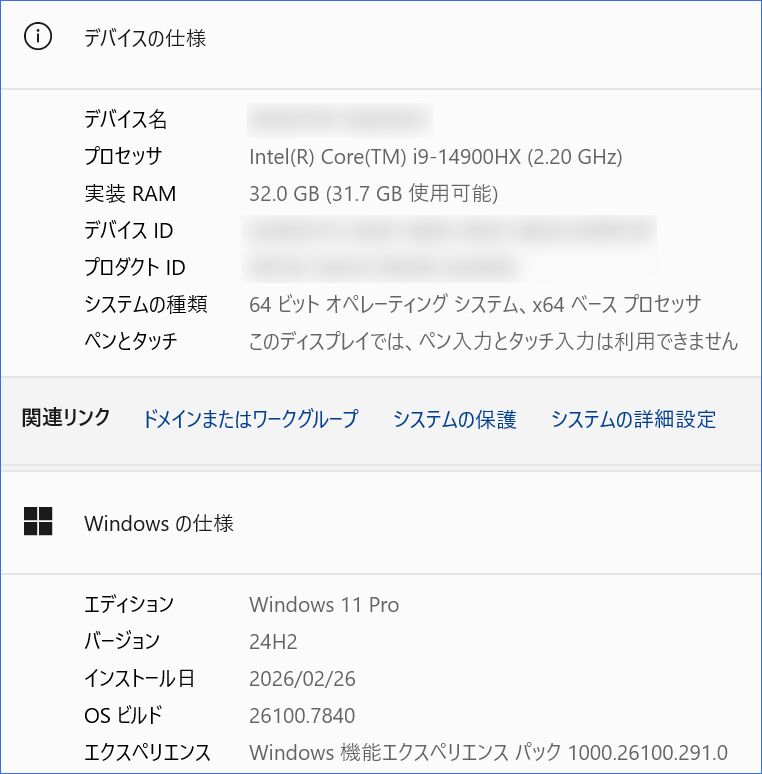Image resolution: width=762 pixels, height=774 pixels.
Task: Click the blurred プロダクト ID value
Action: tap(383, 268)
